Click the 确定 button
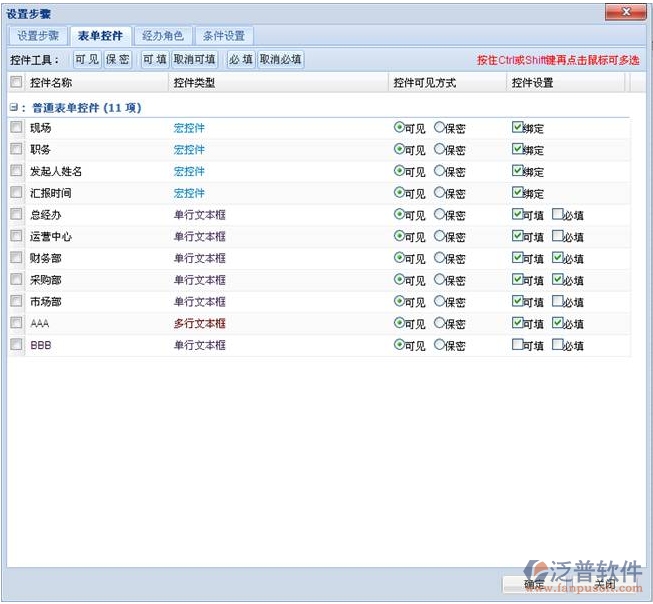653x604 pixels. (535, 584)
